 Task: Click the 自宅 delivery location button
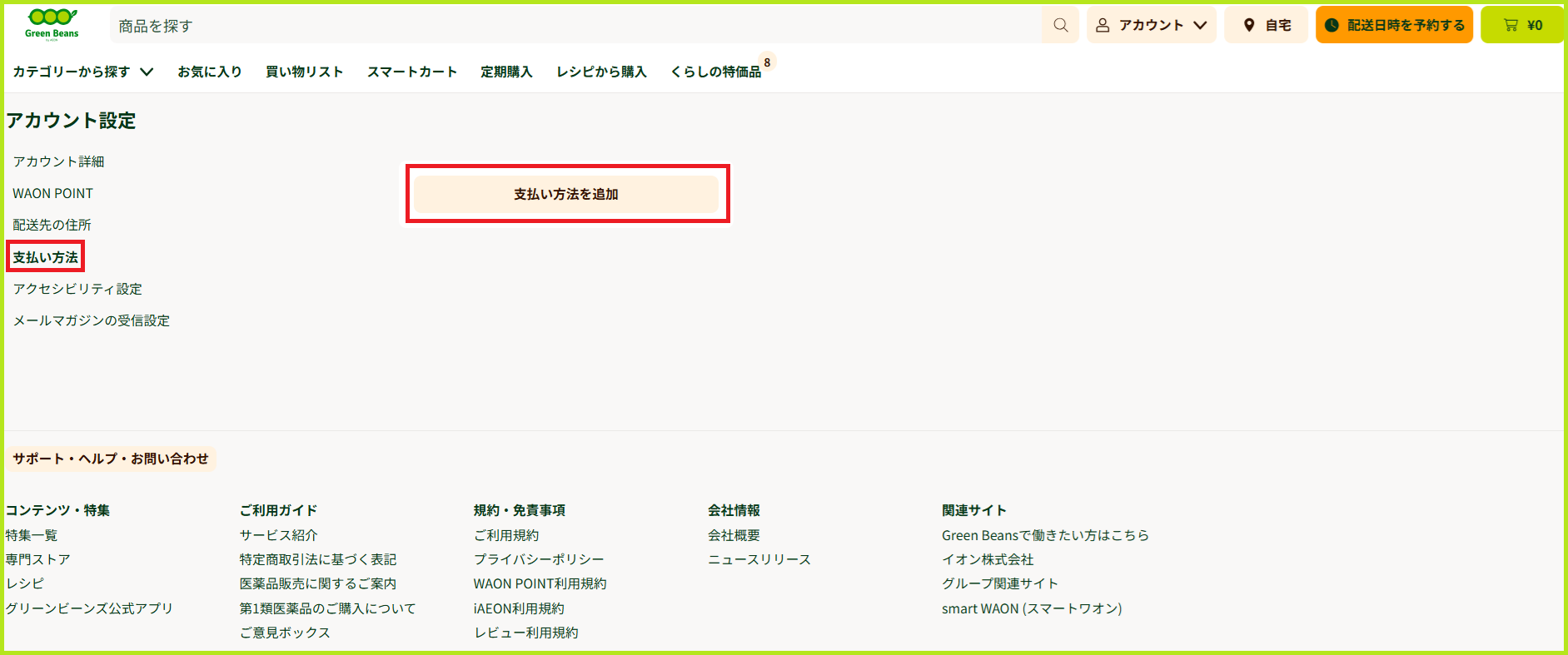[1266, 25]
